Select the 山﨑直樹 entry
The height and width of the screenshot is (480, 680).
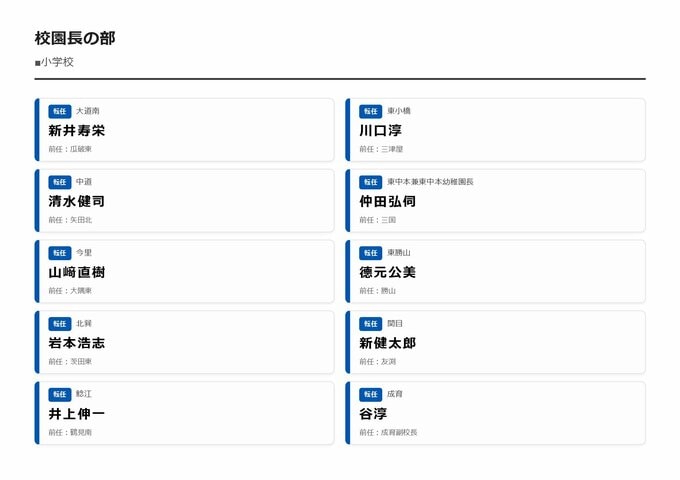click(77, 272)
